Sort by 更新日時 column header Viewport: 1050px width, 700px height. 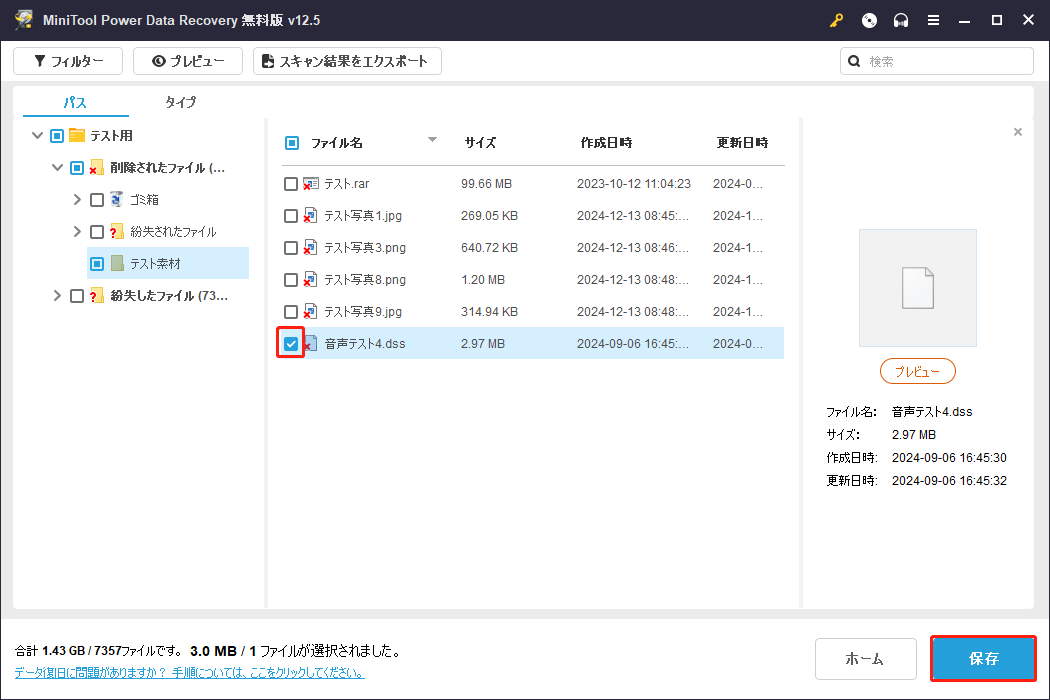coord(742,143)
